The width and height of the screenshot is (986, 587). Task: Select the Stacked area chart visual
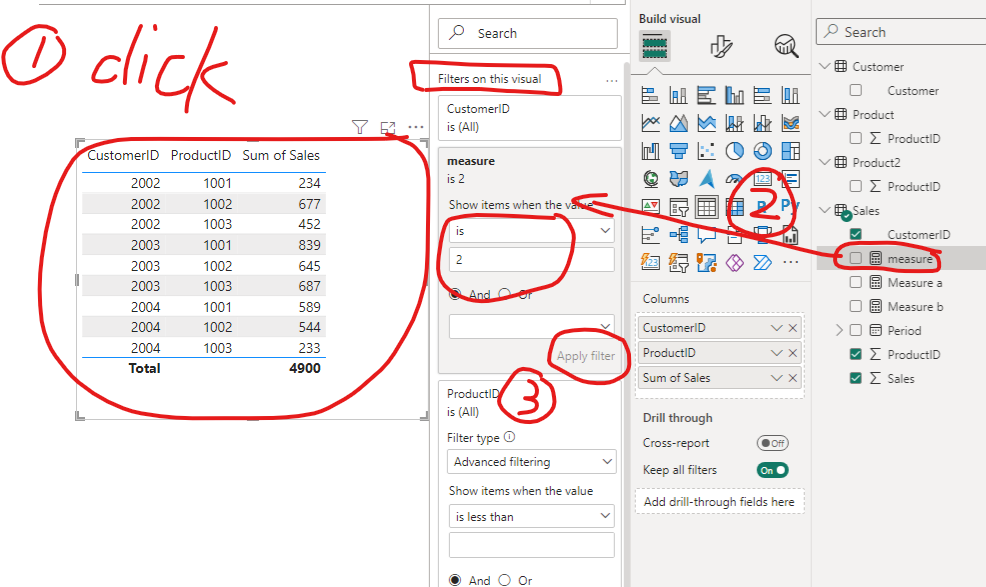pos(706,123)
